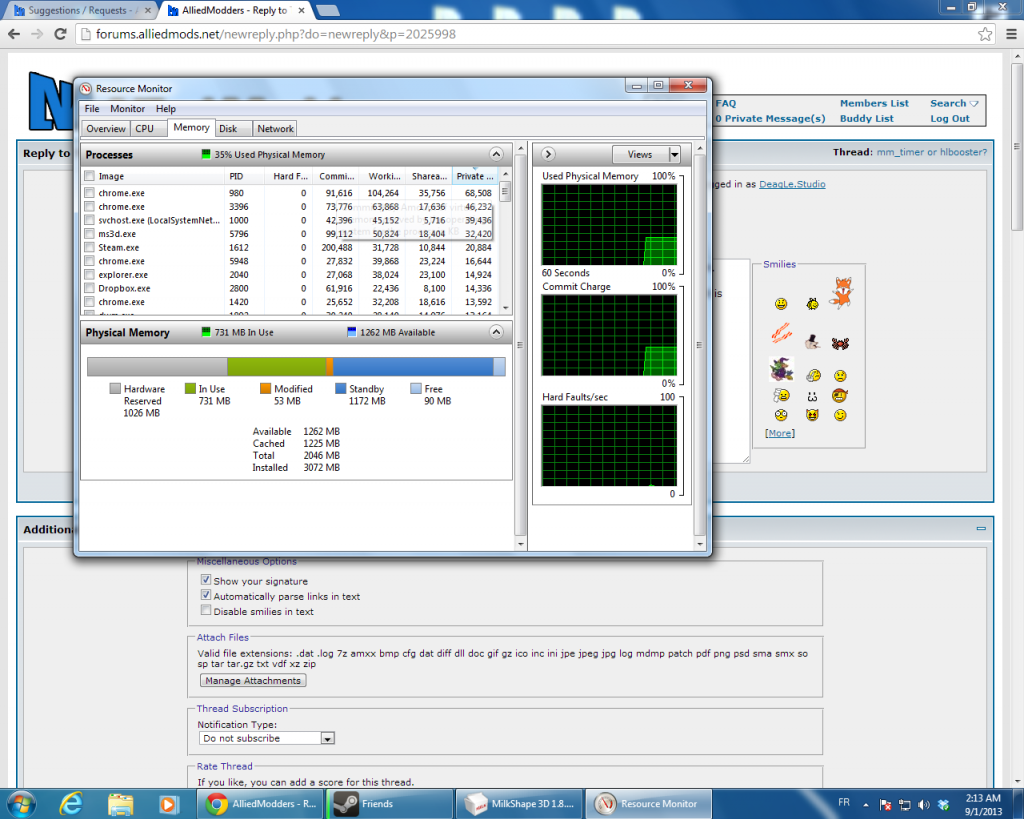
Task: Uncheck Show your signature
Action: (x=206, y=580)
